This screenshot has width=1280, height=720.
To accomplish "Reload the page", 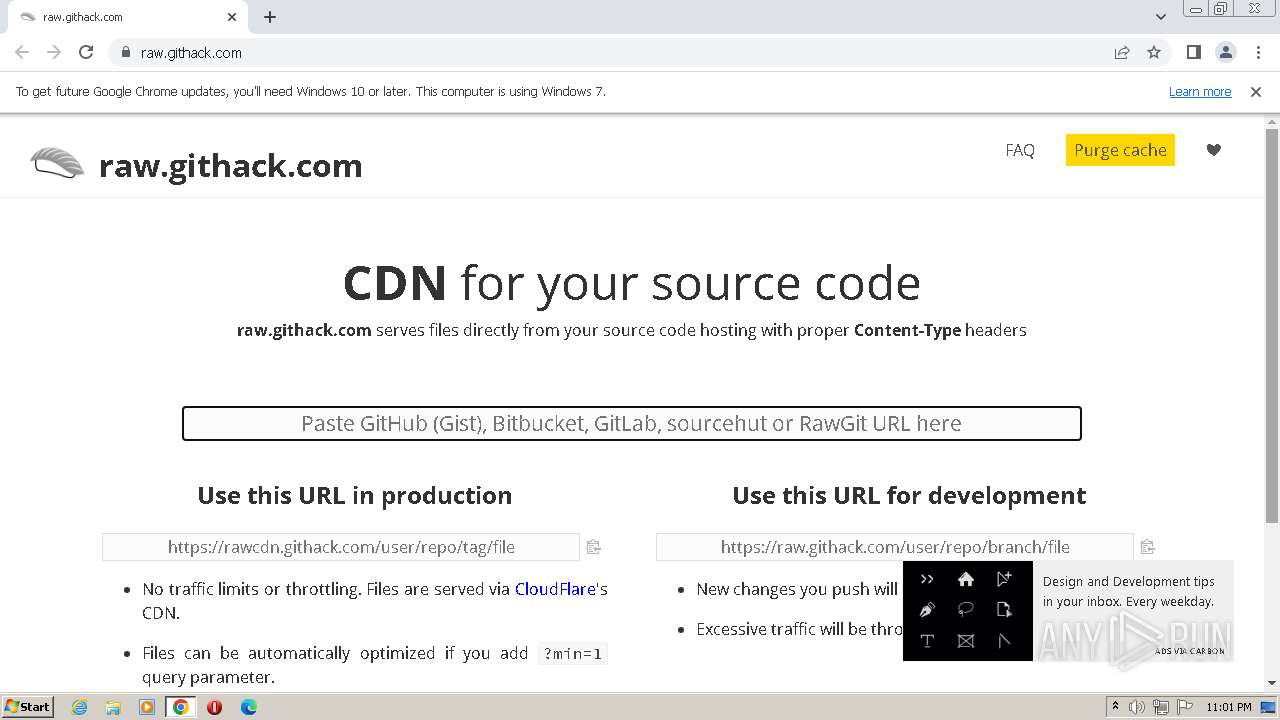I will [x=86, y=52].
